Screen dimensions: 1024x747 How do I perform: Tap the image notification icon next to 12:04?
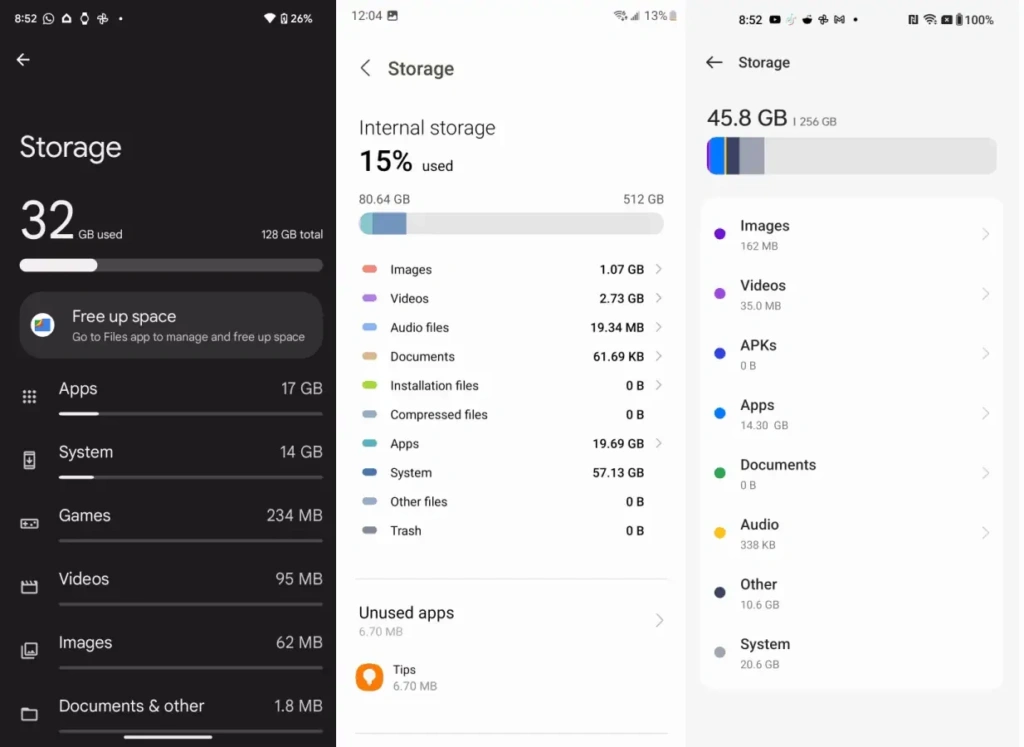point(392,15)
